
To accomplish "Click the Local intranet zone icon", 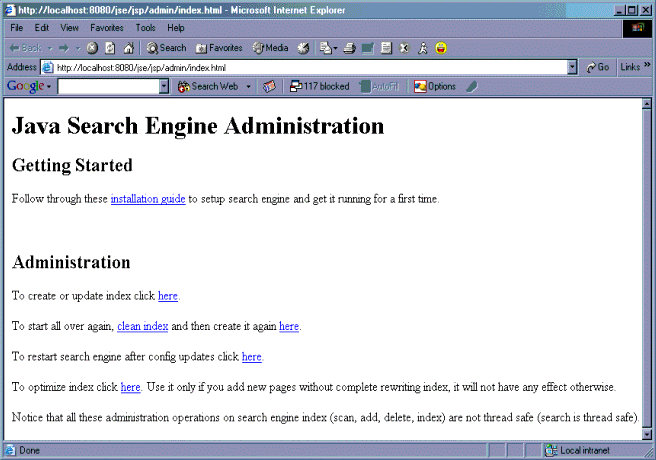I will (x=551, y=450).
